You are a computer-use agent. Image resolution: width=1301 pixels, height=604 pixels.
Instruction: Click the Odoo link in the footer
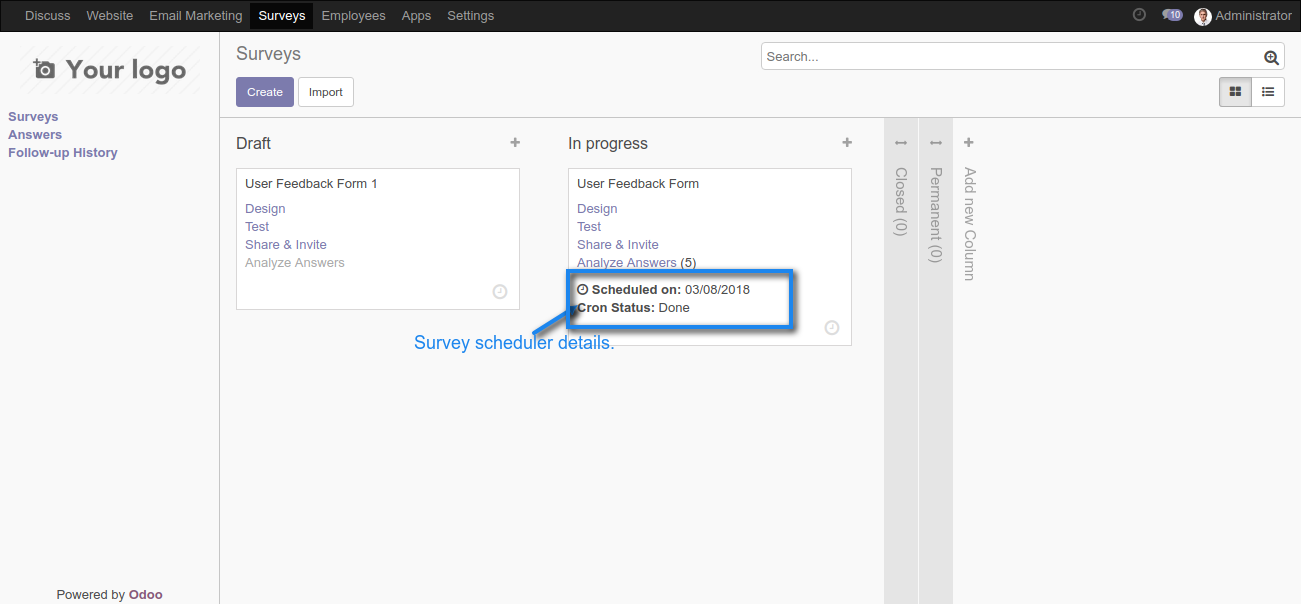point(146,595)
